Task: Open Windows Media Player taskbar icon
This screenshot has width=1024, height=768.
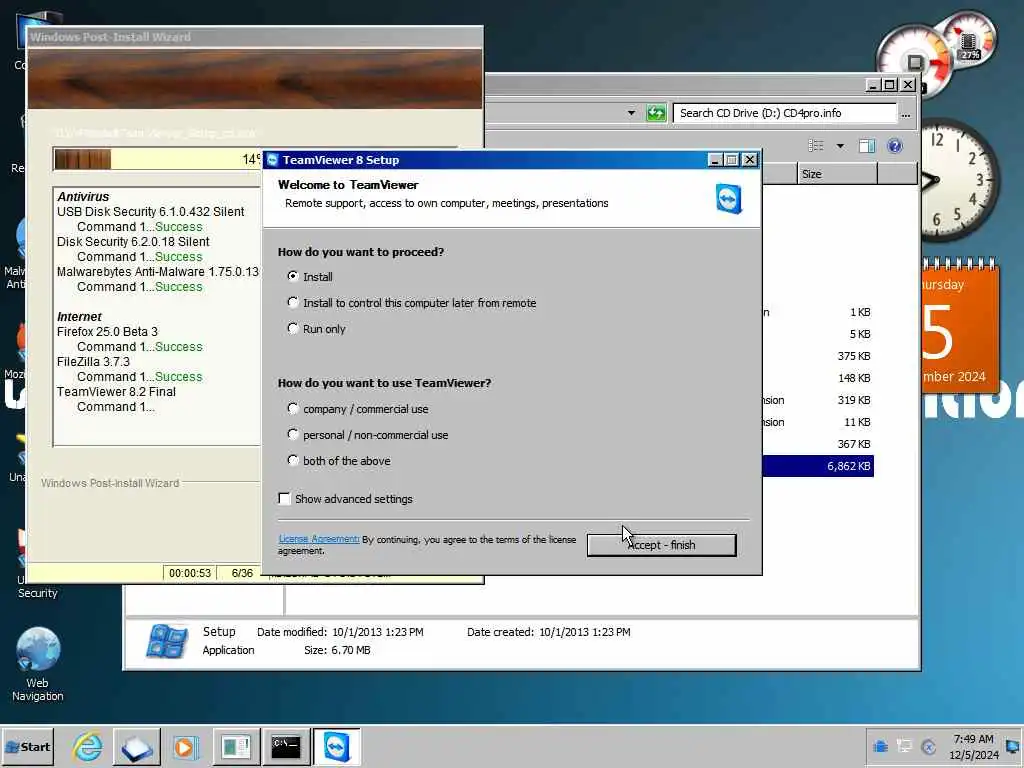Action: (185, 746)
